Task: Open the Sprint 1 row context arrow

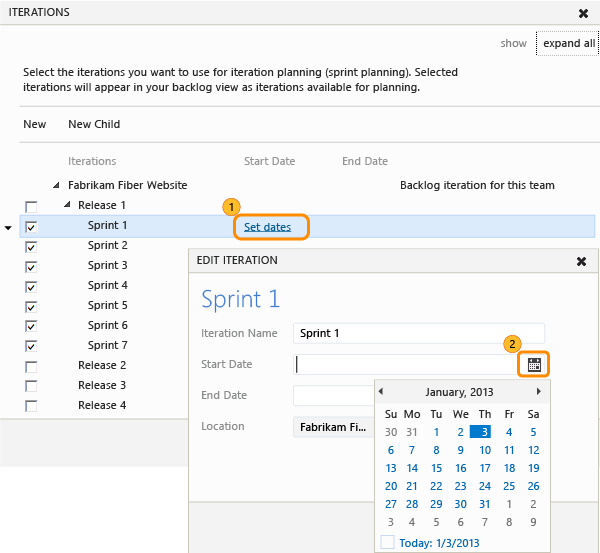Action: click(8, 228)
